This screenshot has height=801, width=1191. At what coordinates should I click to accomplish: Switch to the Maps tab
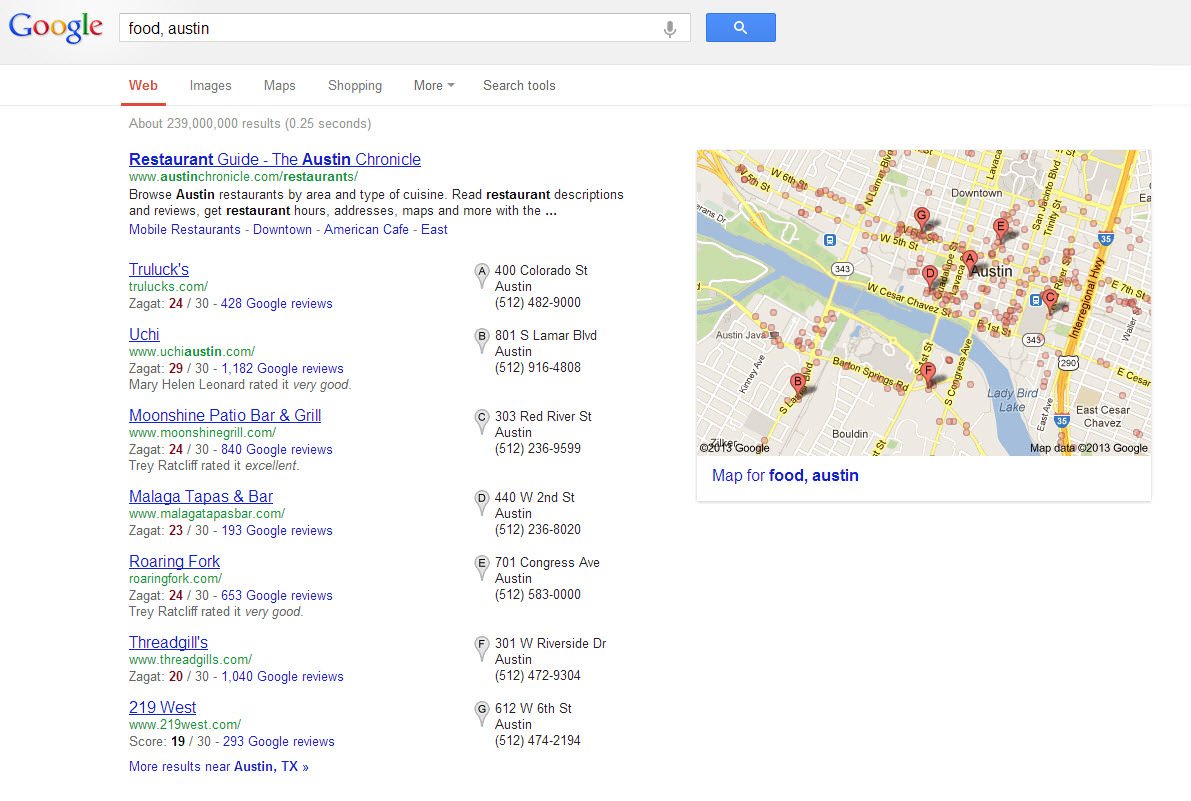(x=280, y=86)
